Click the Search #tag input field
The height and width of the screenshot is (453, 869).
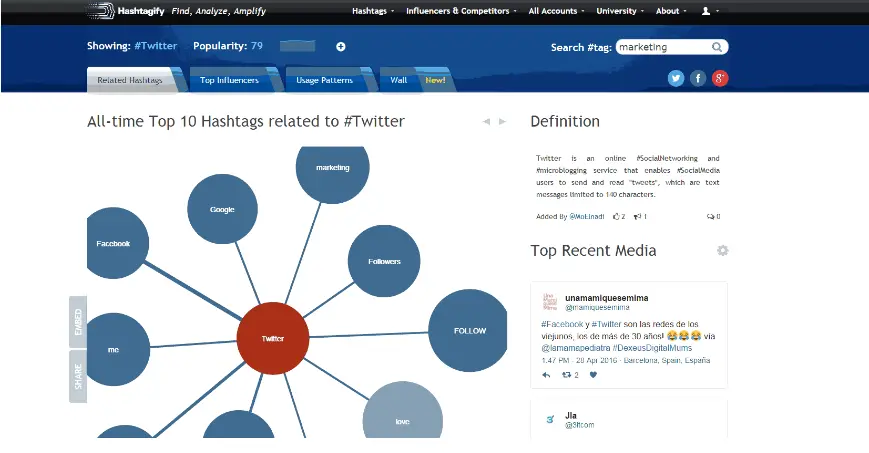[x=663, y=47]
